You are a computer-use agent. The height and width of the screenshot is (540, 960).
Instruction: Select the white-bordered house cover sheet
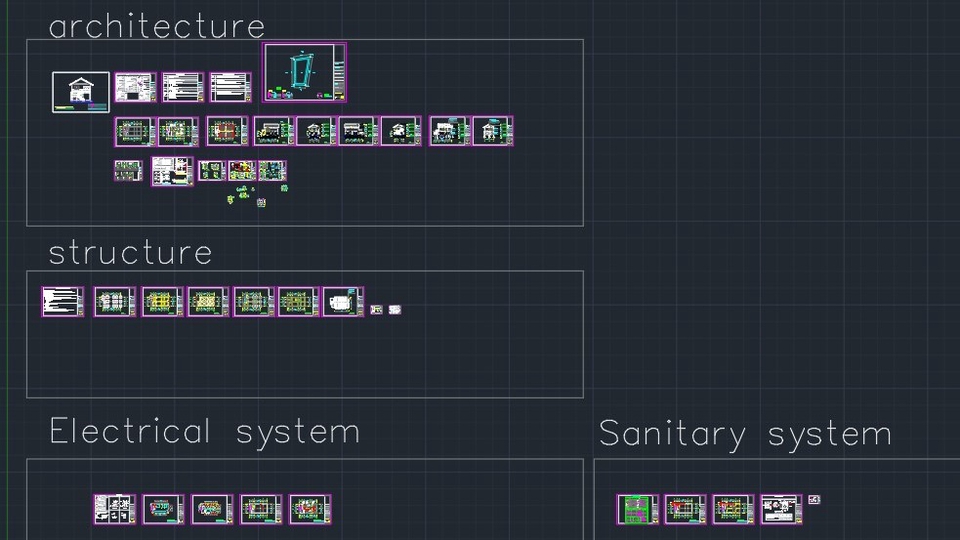pos(80,92)
